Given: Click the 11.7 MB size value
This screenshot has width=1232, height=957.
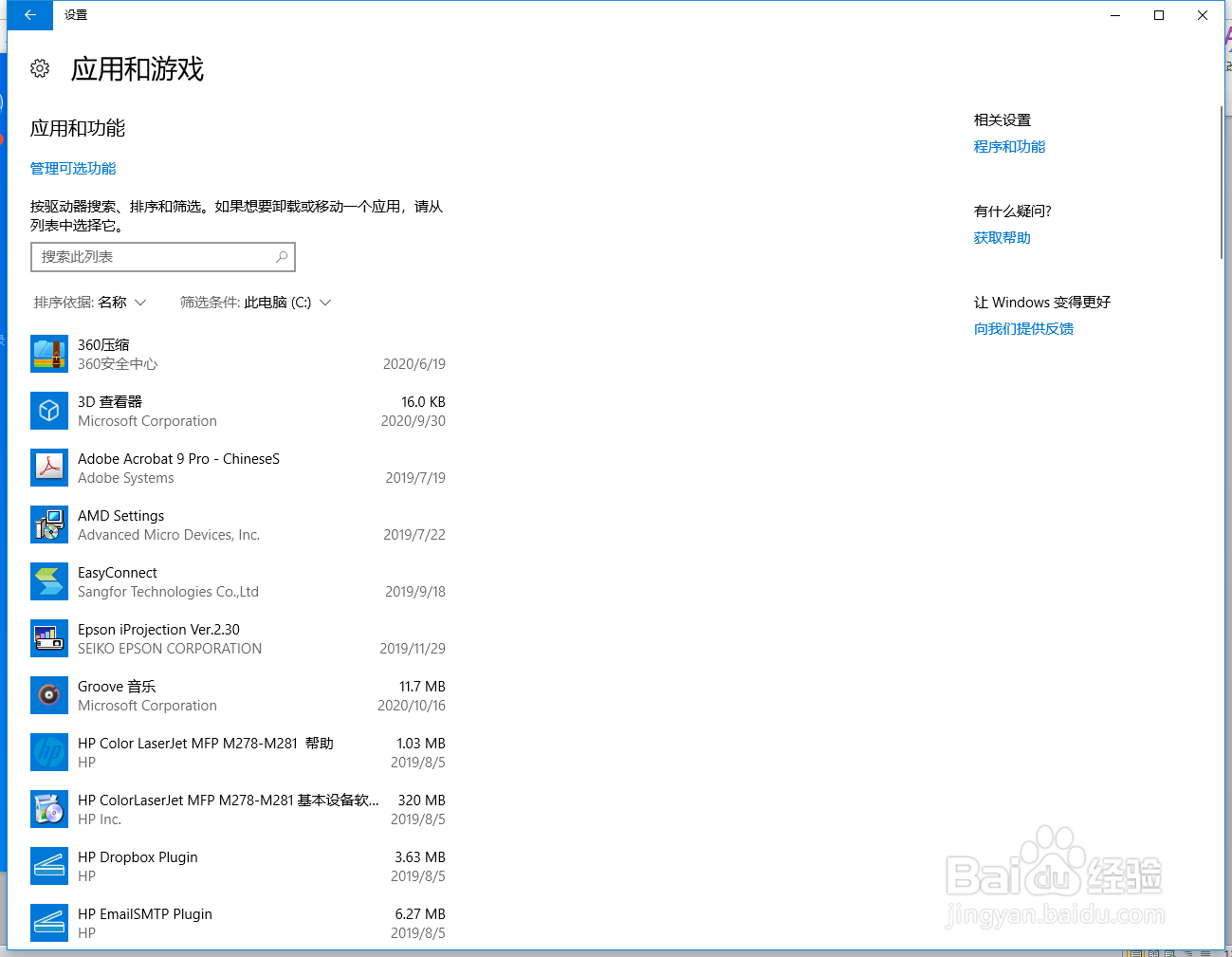Looking at the screenshot, I should tap(422, 686).
